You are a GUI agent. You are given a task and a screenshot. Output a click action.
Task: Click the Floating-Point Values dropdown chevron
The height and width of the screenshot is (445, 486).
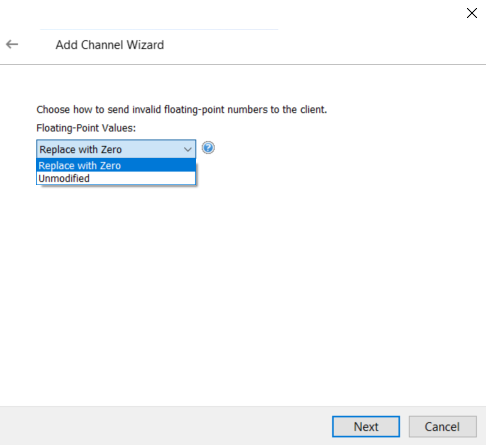[x=188, y=149]
